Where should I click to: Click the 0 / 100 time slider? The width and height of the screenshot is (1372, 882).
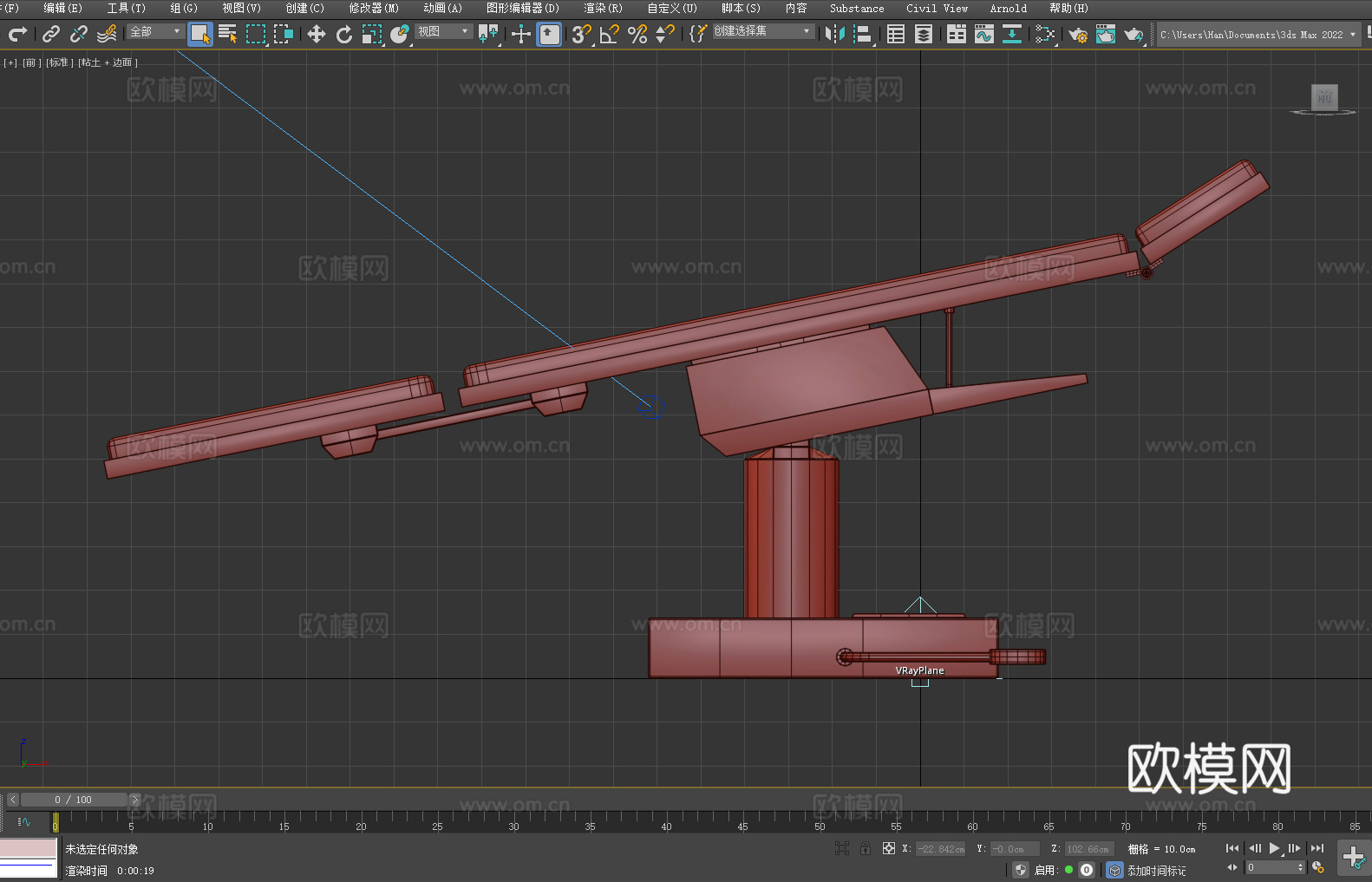74,800
